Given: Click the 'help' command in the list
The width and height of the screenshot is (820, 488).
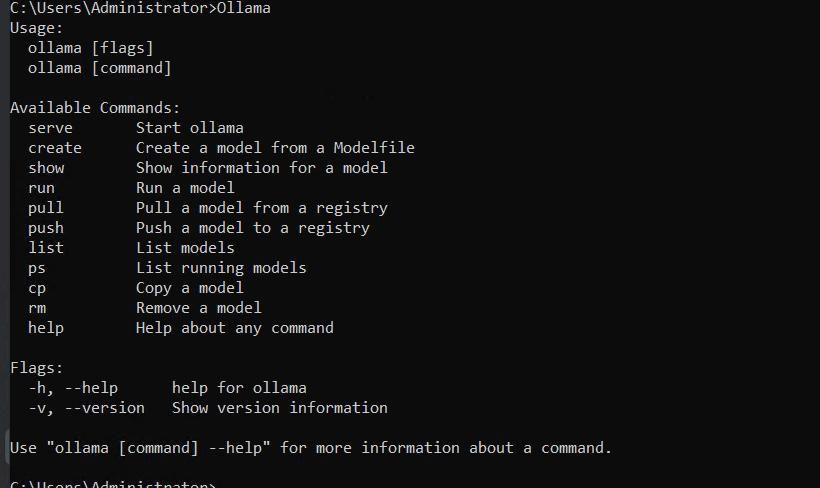Looking at the screenshot, I should click(45, 328).
